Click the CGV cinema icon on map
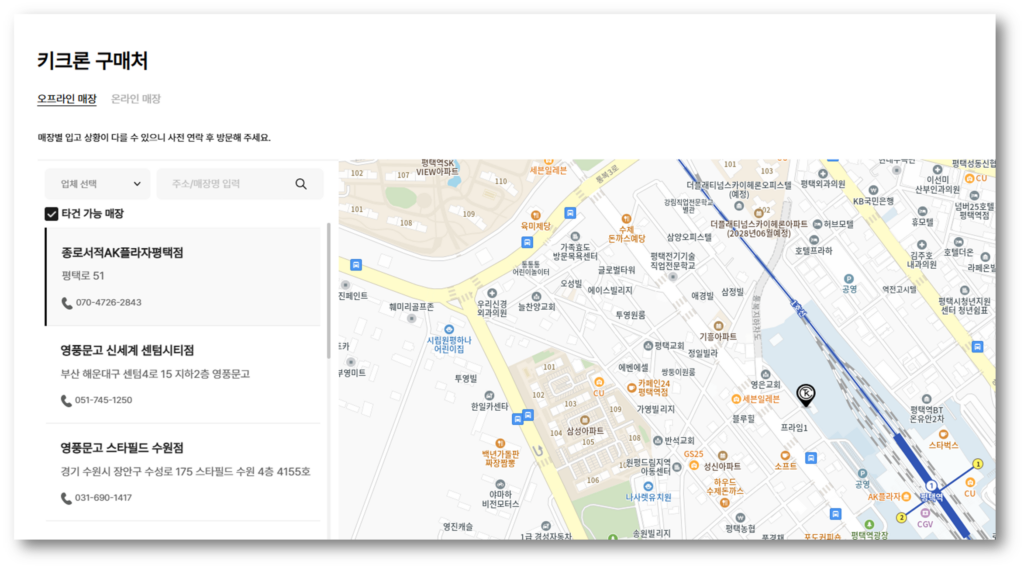 [x=924, y=510]
